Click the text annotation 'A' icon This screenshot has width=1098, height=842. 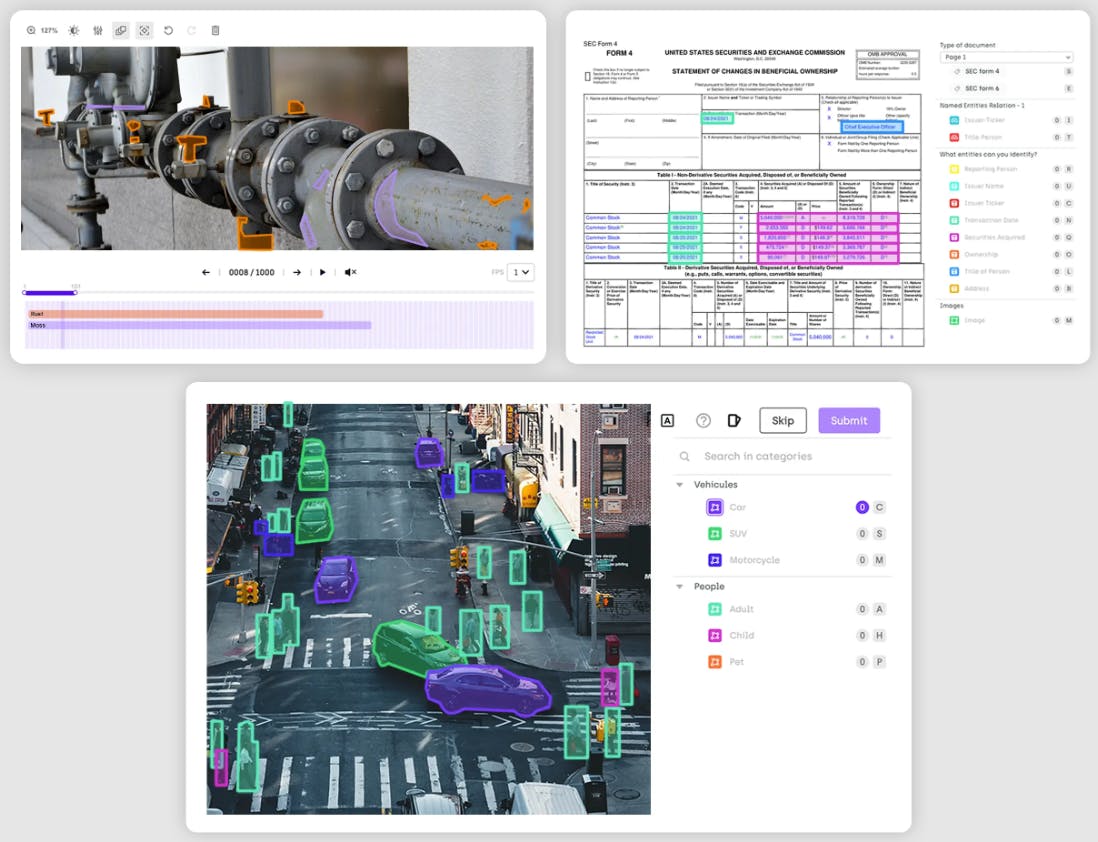point(667,420)
